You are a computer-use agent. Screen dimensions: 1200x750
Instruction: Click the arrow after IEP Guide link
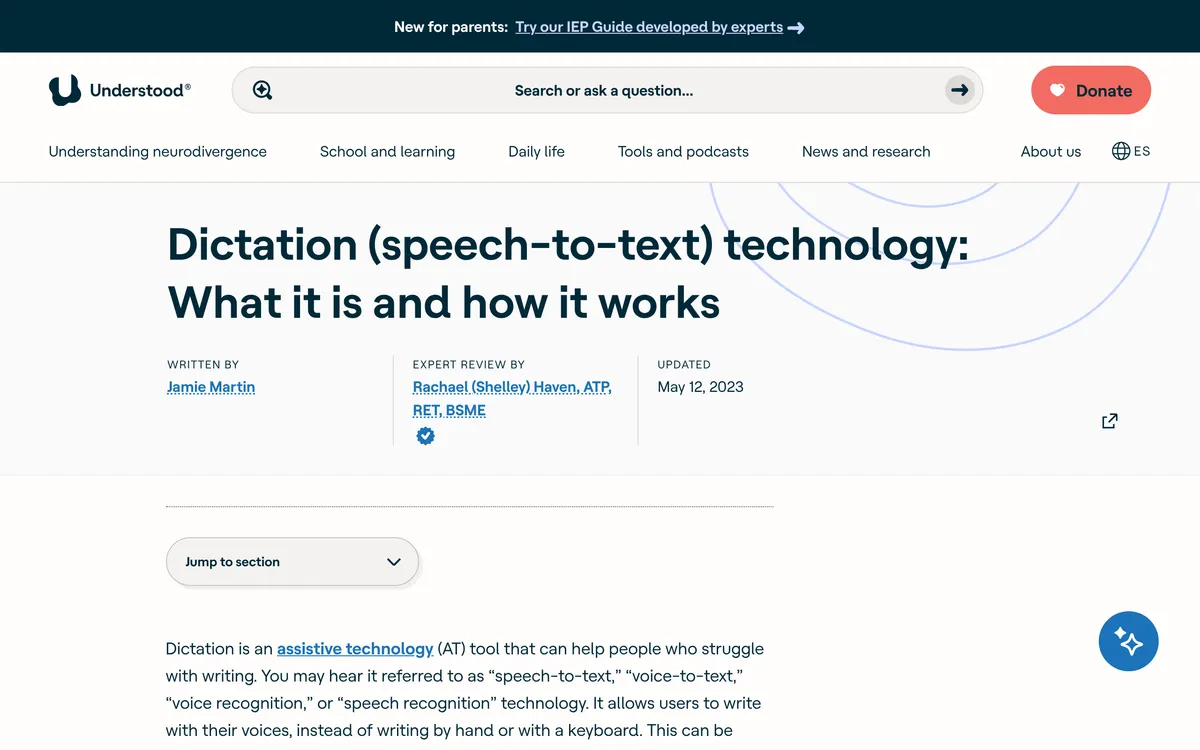click(796, 28)
